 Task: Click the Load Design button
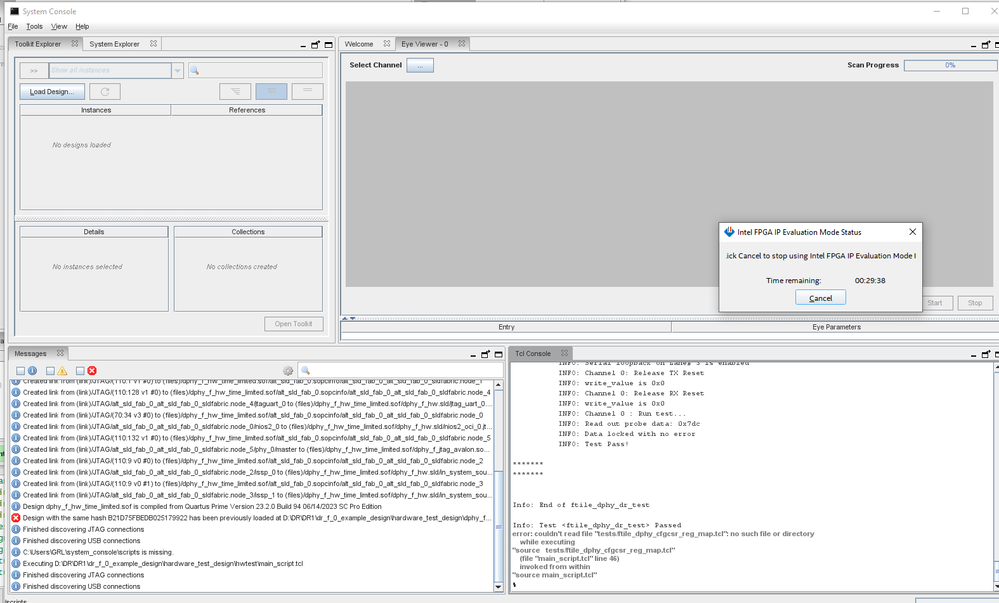pyautogui.click(x=50, y=91)
